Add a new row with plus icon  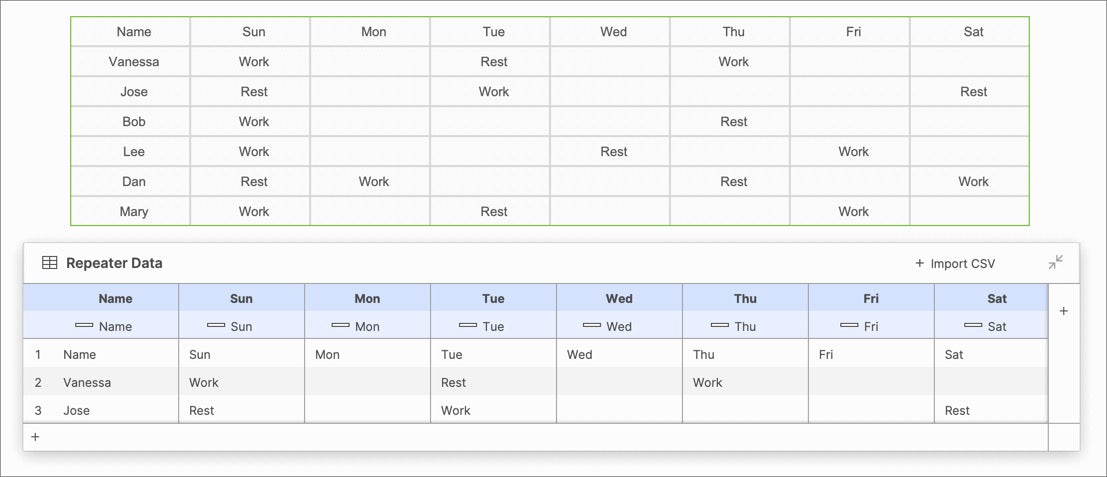coord(35,437)
